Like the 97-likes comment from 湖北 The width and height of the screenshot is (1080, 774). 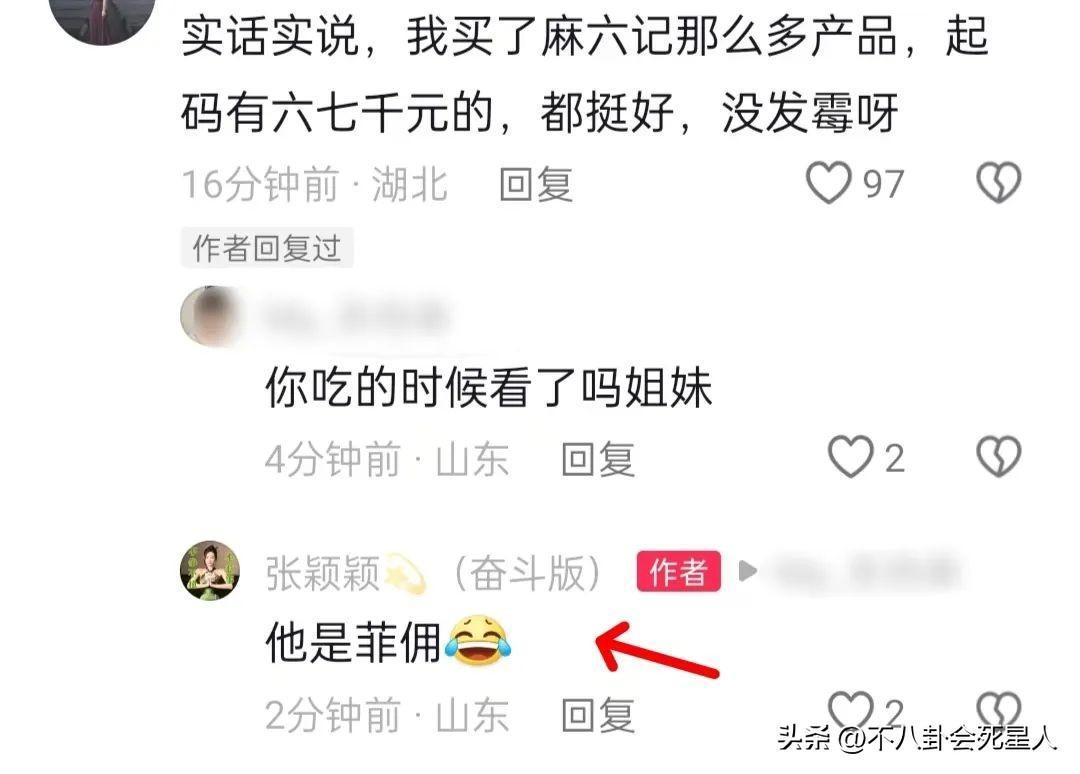pos(829,183)
